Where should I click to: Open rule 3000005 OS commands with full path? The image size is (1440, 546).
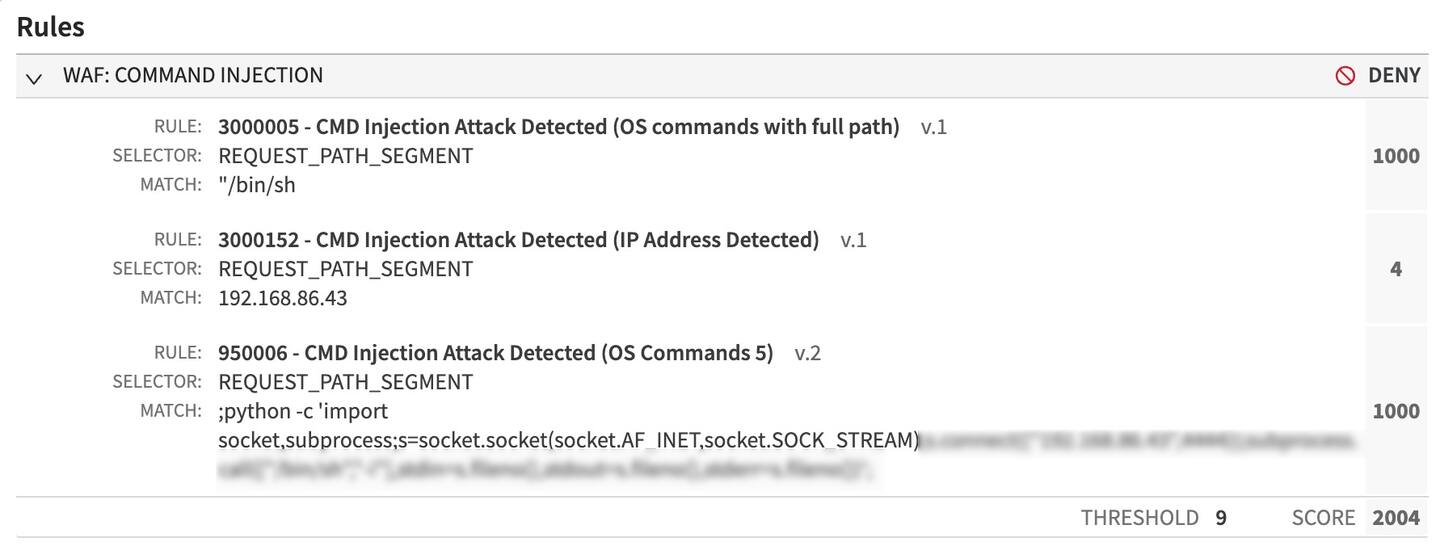558,127
